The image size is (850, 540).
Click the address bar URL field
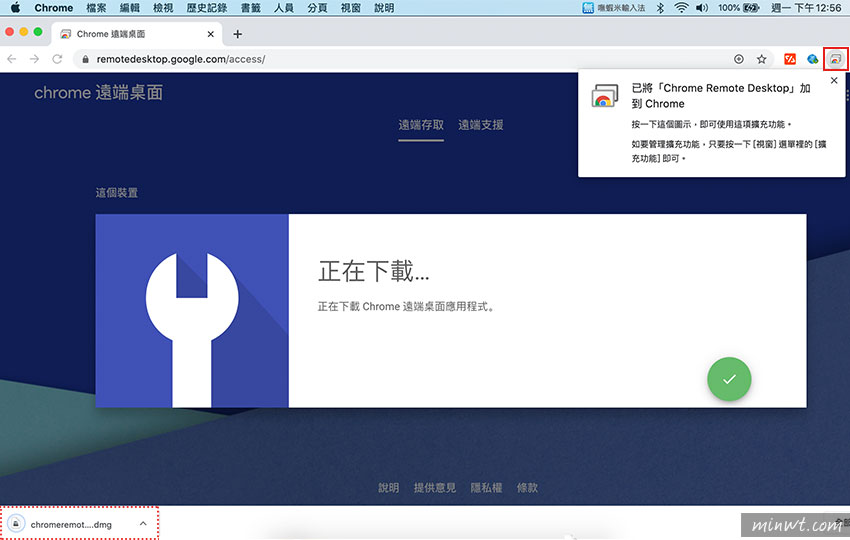pyautogui.click(x=423, y=59)
